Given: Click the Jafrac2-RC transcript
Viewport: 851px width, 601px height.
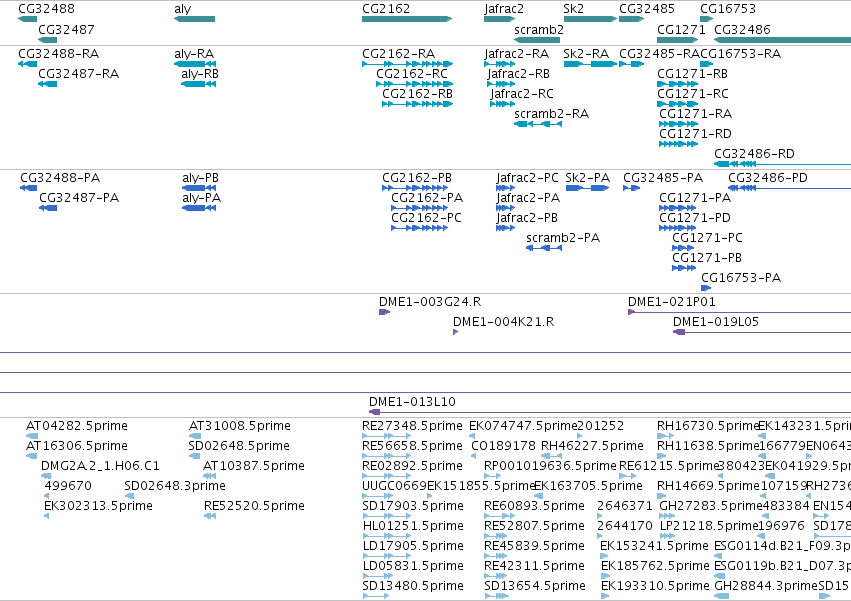Looking at the screenshot, I should pos(503,104).
